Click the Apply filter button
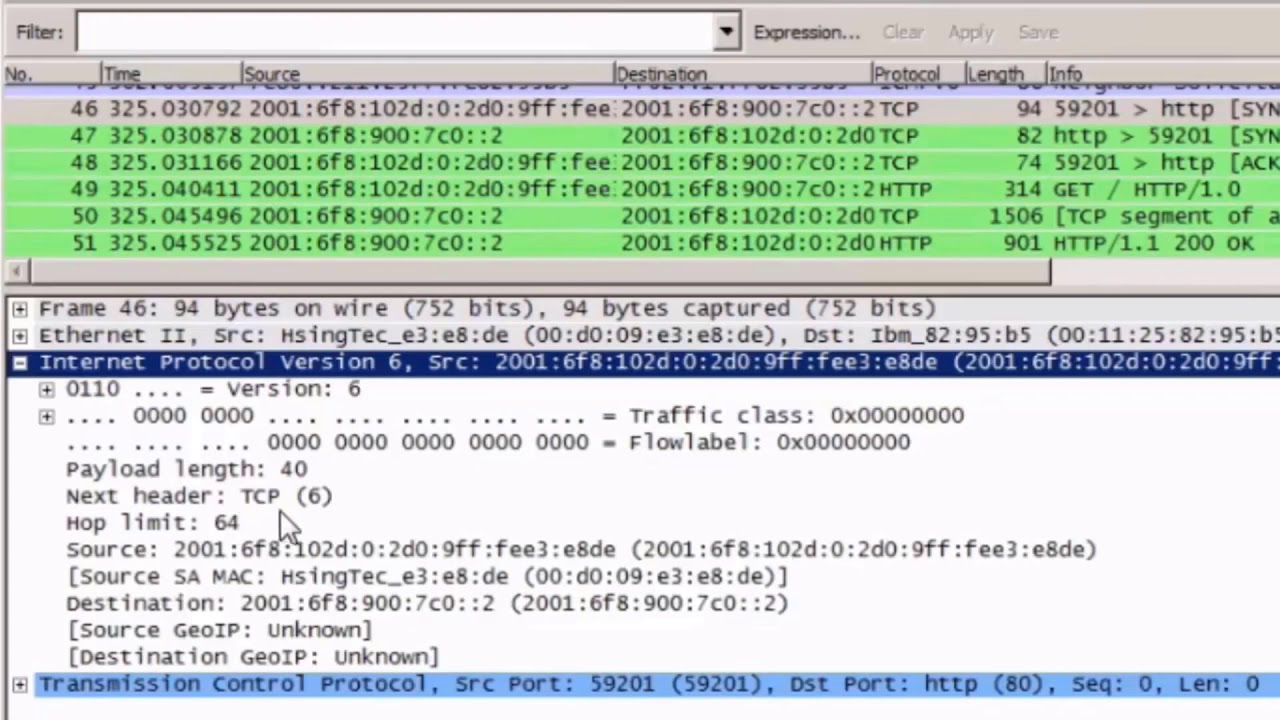The image size is (1280, 720). pyautogui.click(x=970, y=32)
